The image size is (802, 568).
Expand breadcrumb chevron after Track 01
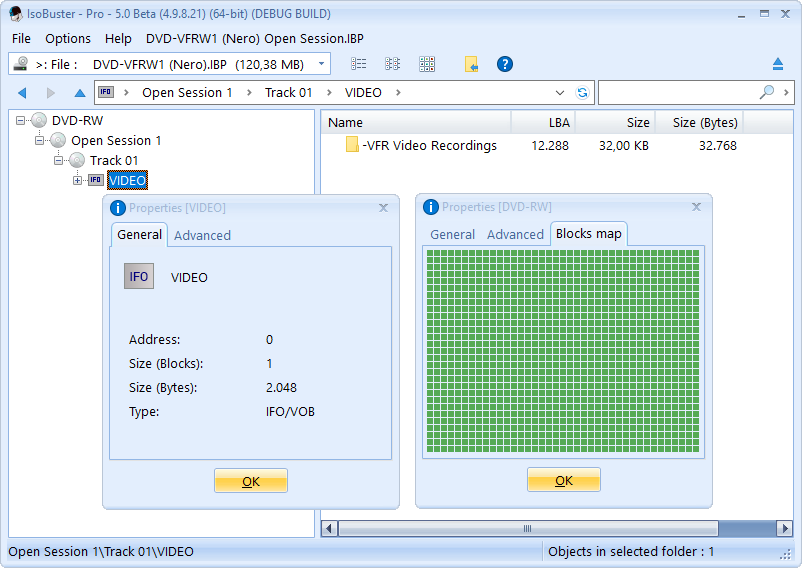pos(329,93)
